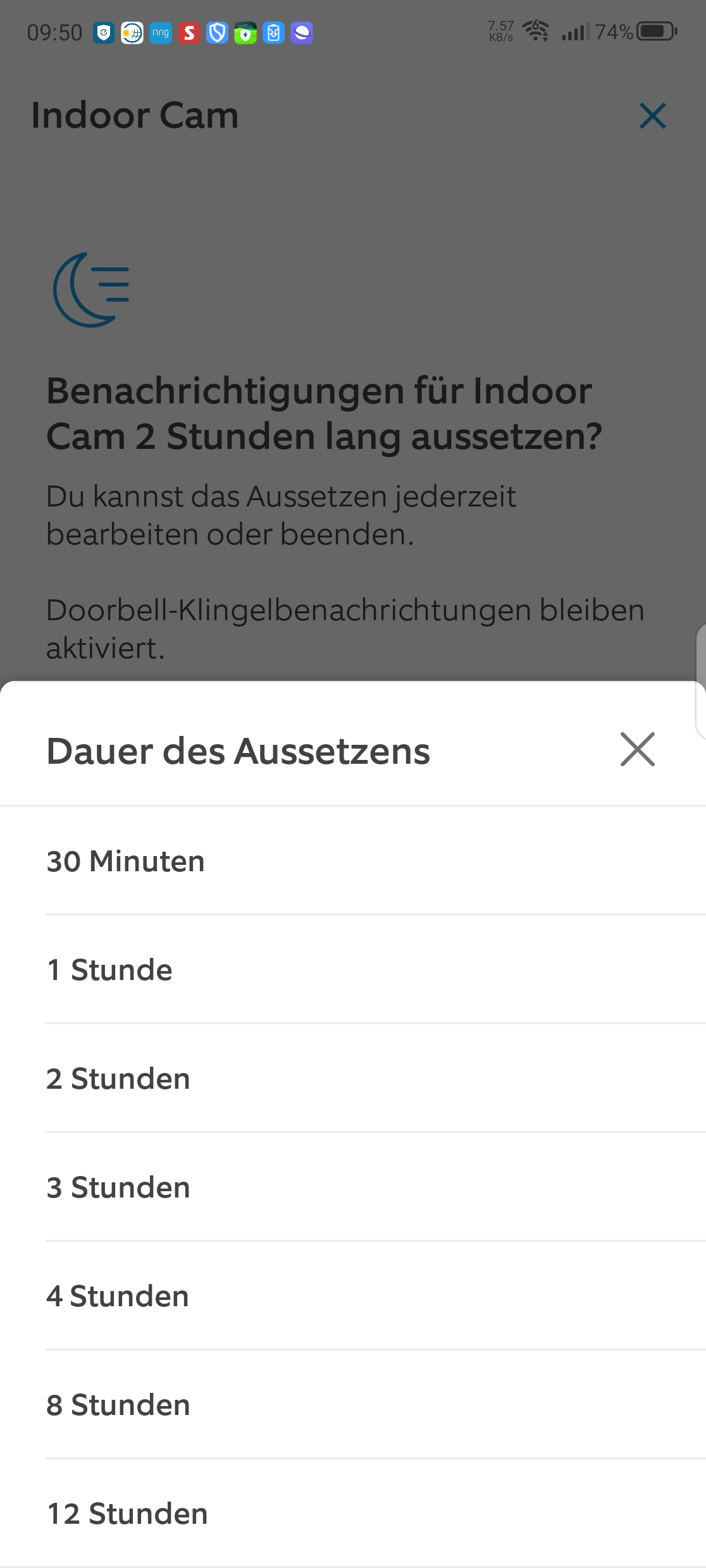The height and width of the screenshot is (1568, 706).
Task: Tap the cellular signal strength icon
Action: tap(574, 32)
